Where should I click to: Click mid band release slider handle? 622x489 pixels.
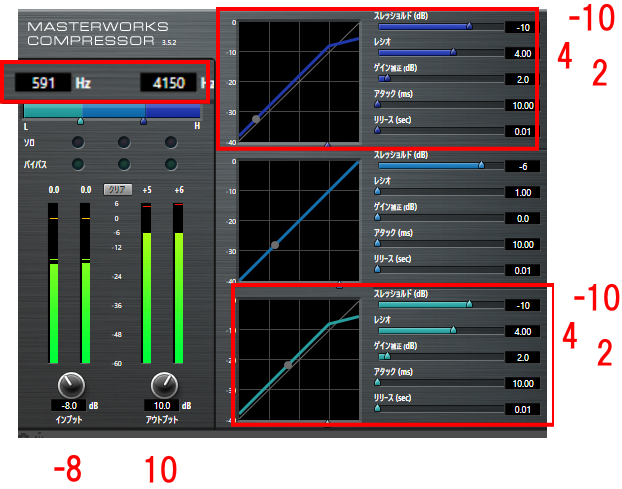378,269
